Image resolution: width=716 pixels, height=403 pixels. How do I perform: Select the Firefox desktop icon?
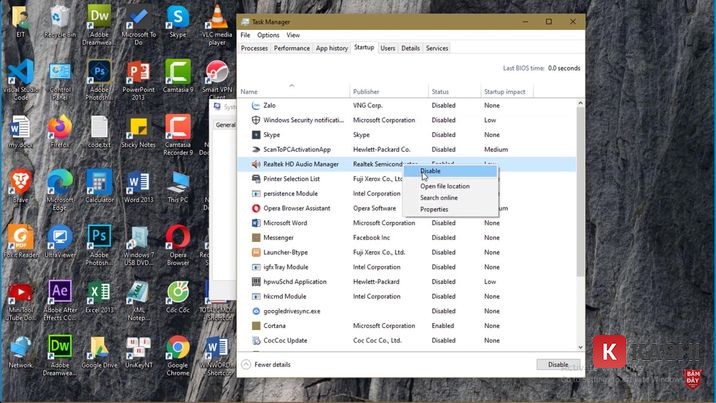[60, 131]
